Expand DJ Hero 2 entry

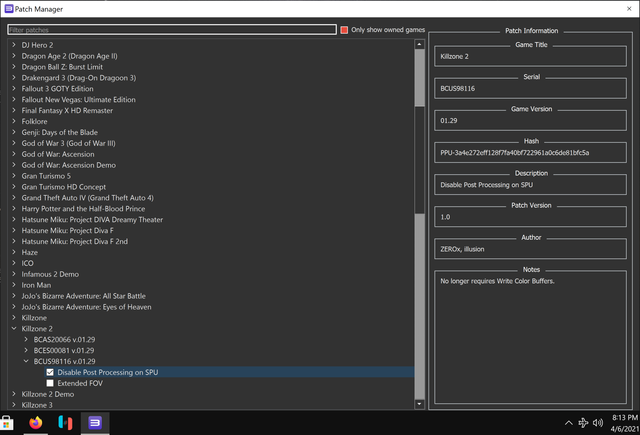(x=14, y=45)
